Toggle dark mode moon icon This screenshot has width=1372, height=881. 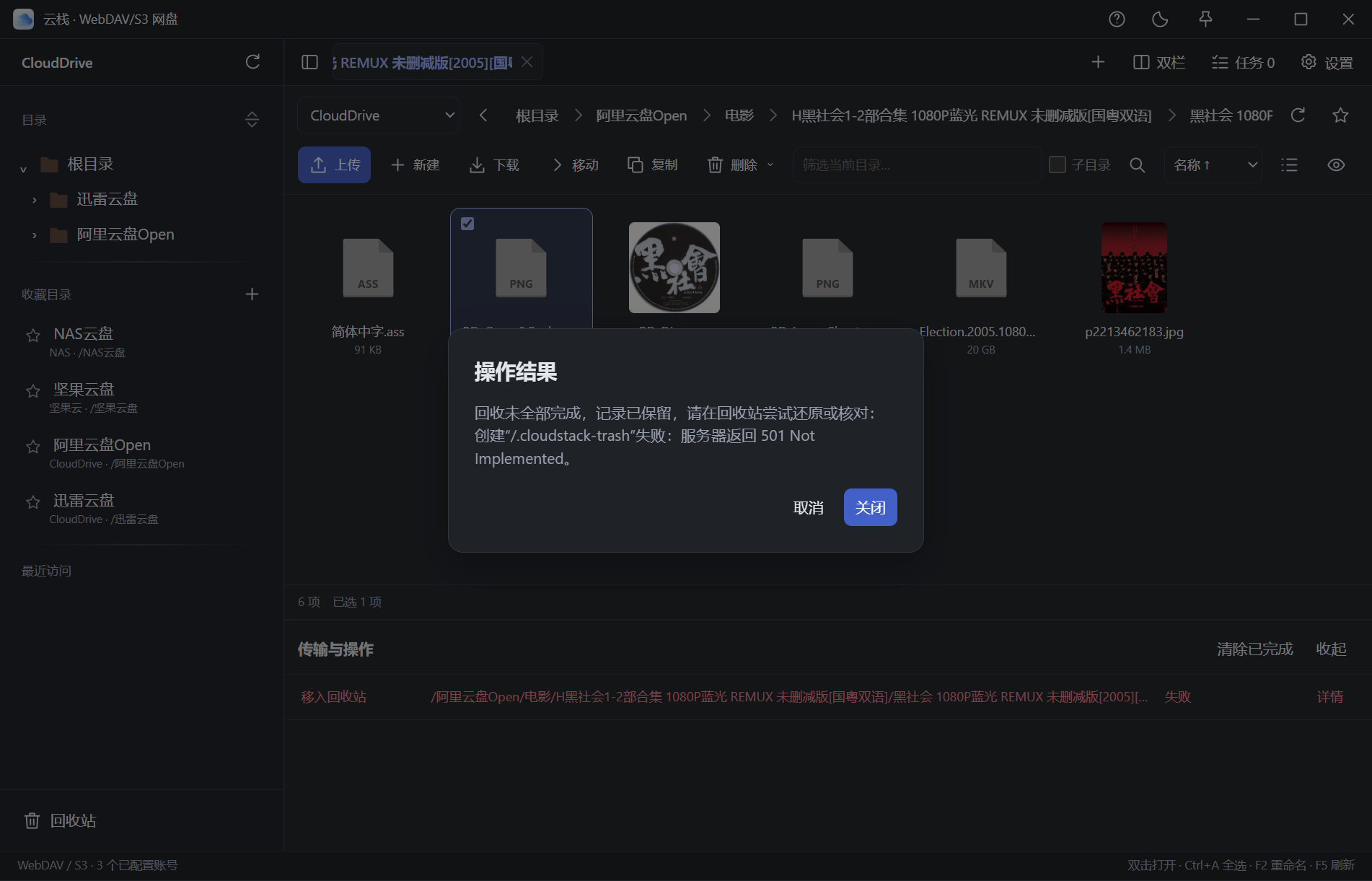1160,19
